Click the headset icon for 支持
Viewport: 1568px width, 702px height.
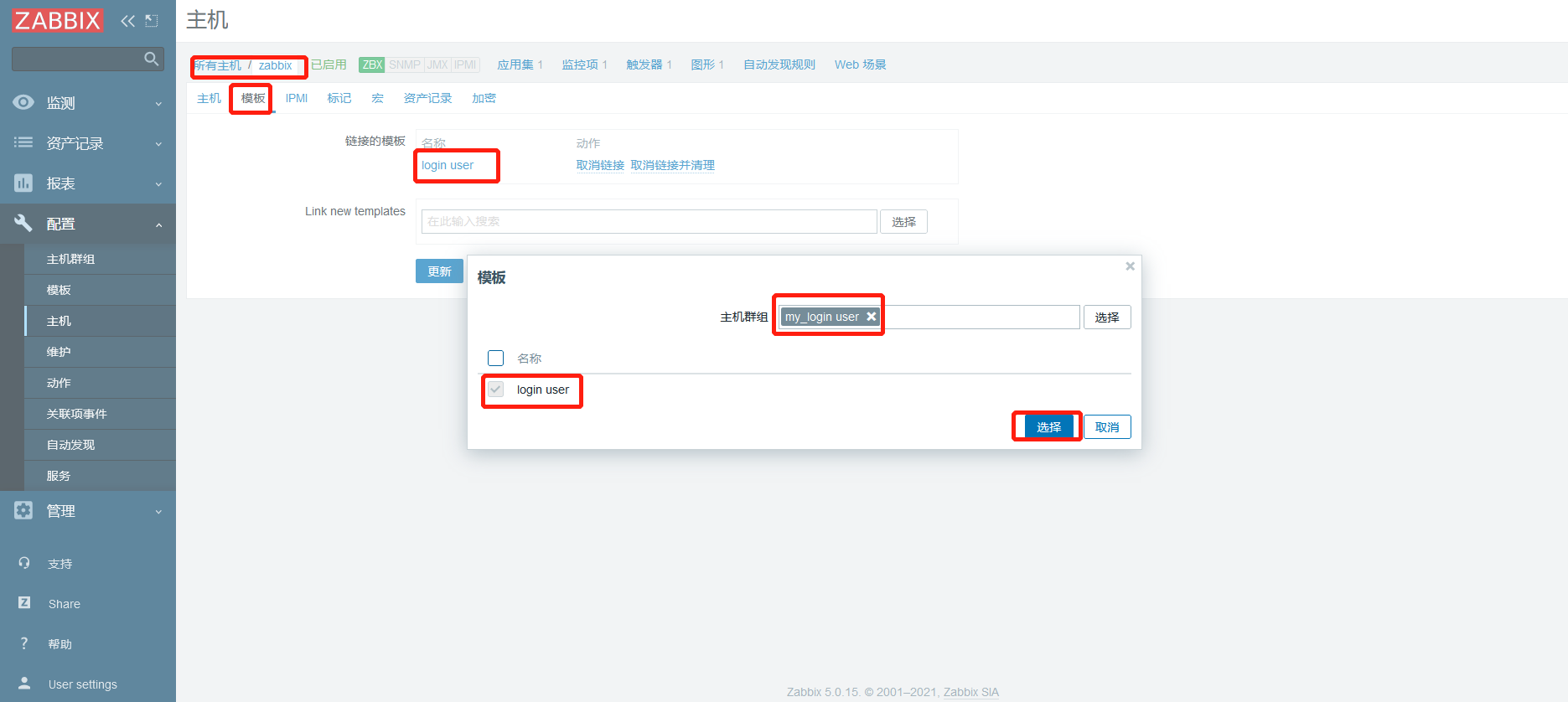[x=24, y=563]
